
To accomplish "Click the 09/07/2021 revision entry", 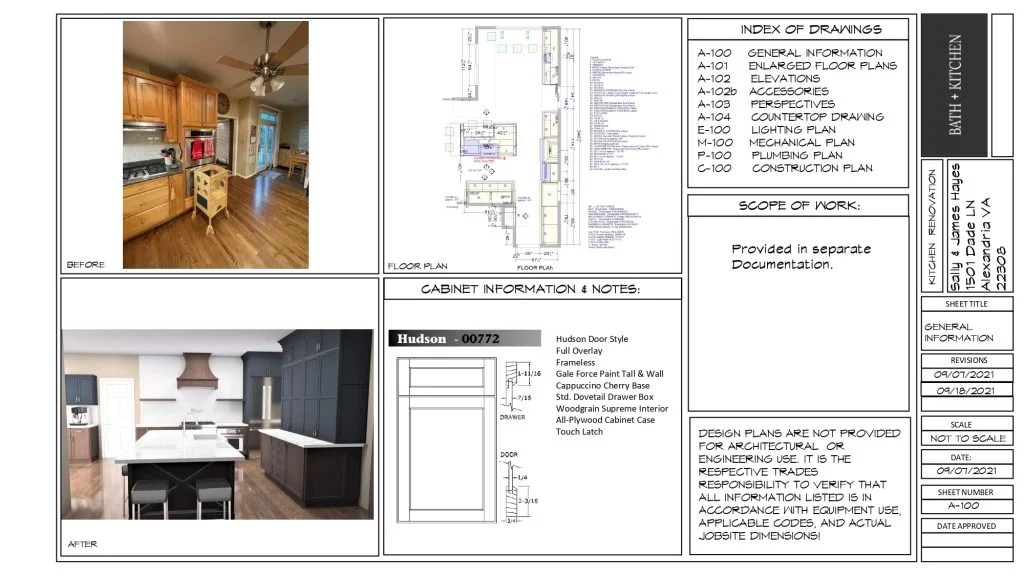I will tap(964, 375).
